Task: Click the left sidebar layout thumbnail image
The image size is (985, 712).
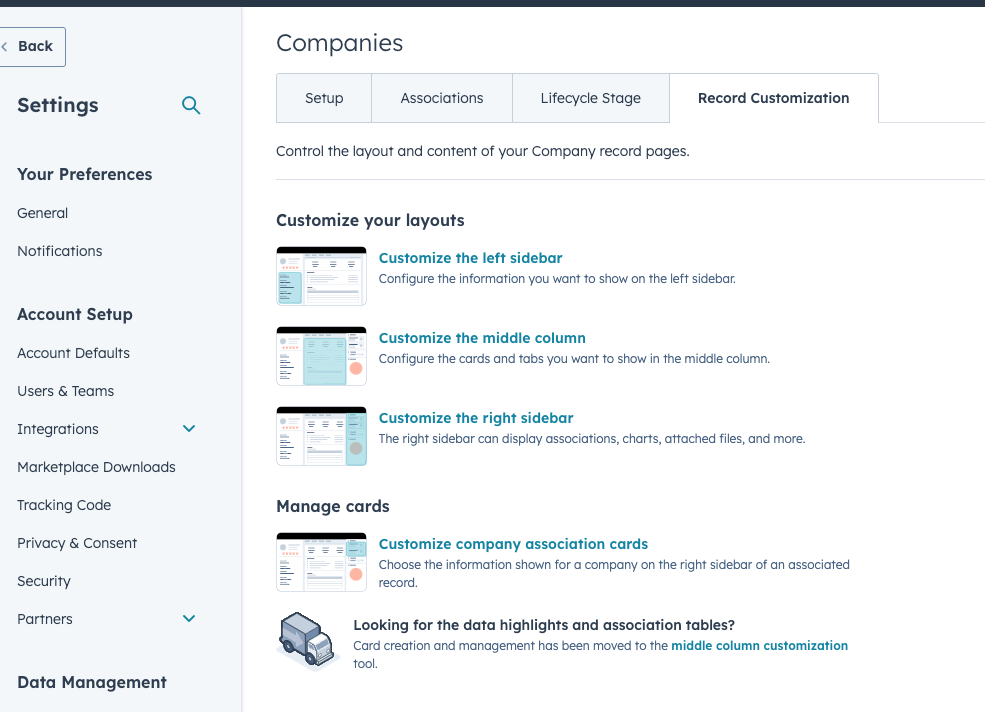Action: tap(321, 275)
